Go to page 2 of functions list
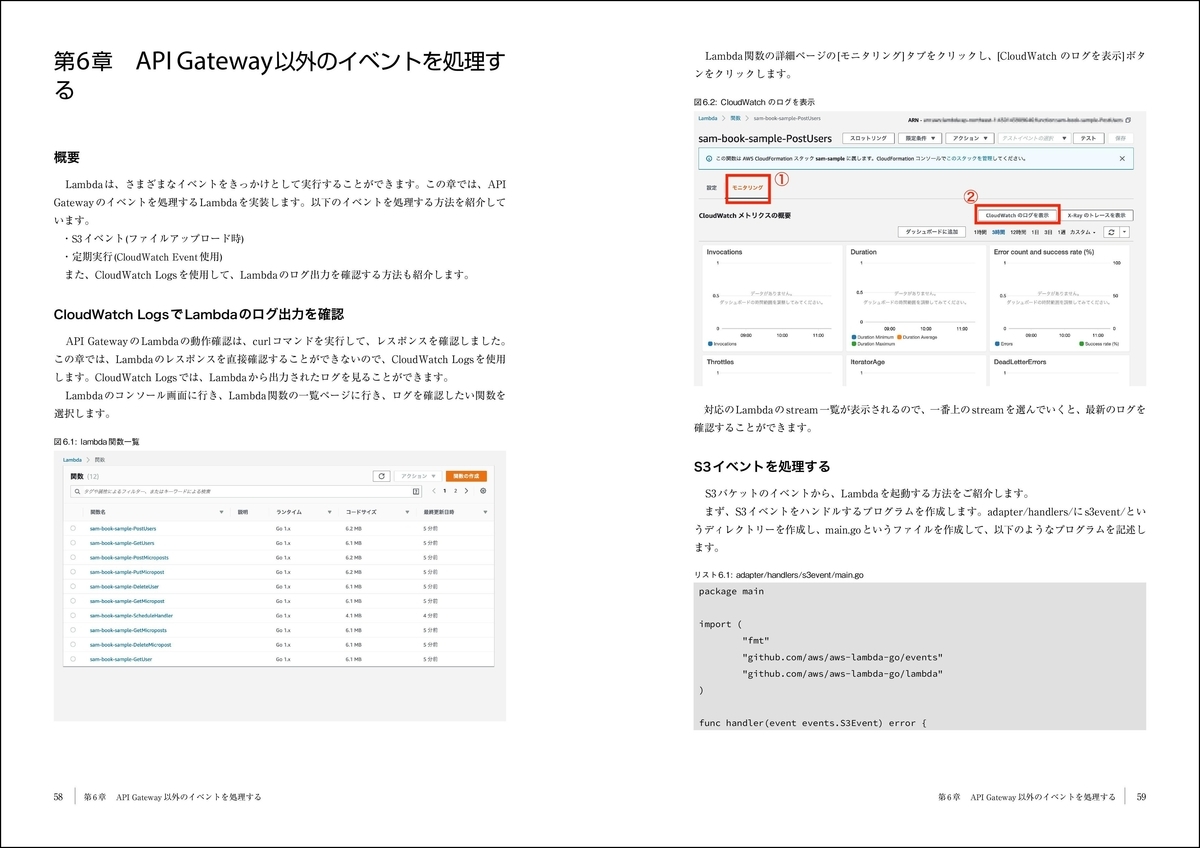This screenshot has height=848, width=1200. [455, 491]
